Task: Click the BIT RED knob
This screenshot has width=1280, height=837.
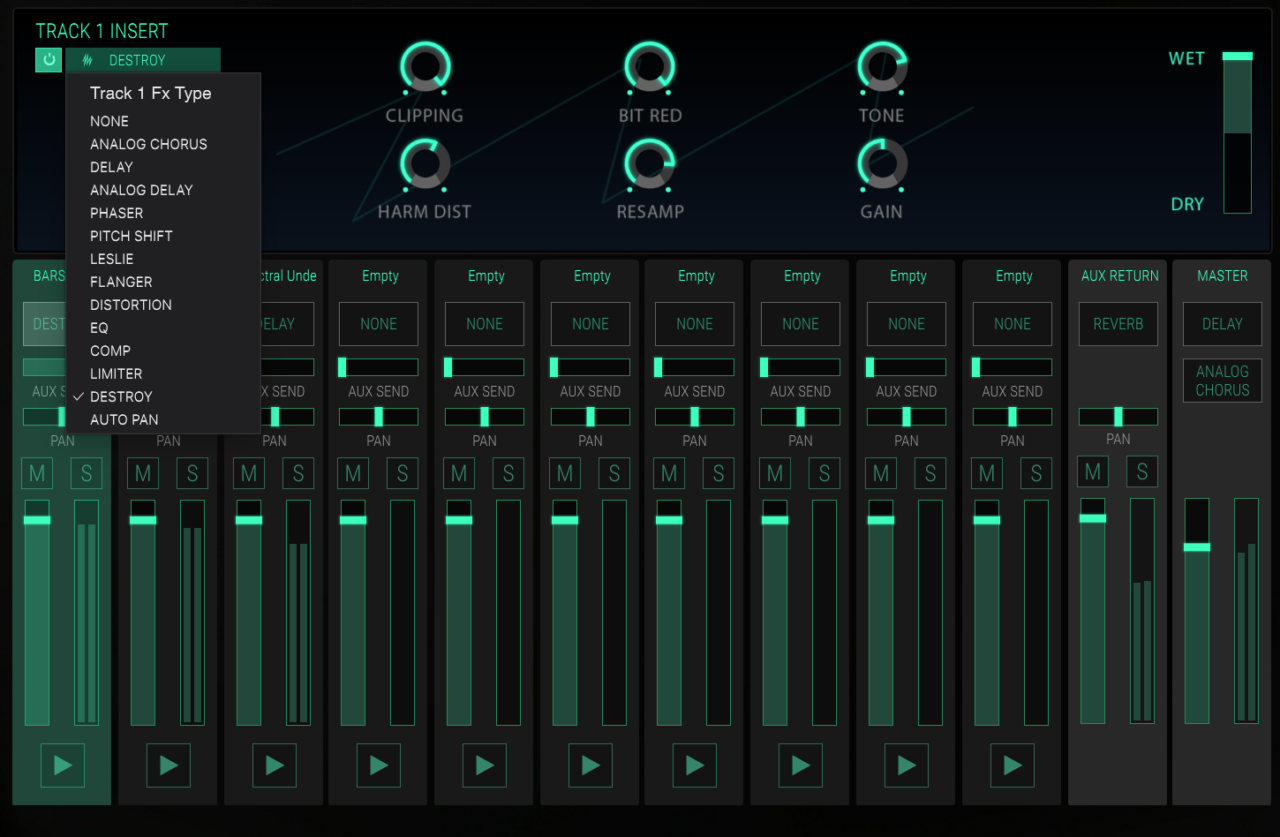Action: pyautogui.click(x=650, y=68)
